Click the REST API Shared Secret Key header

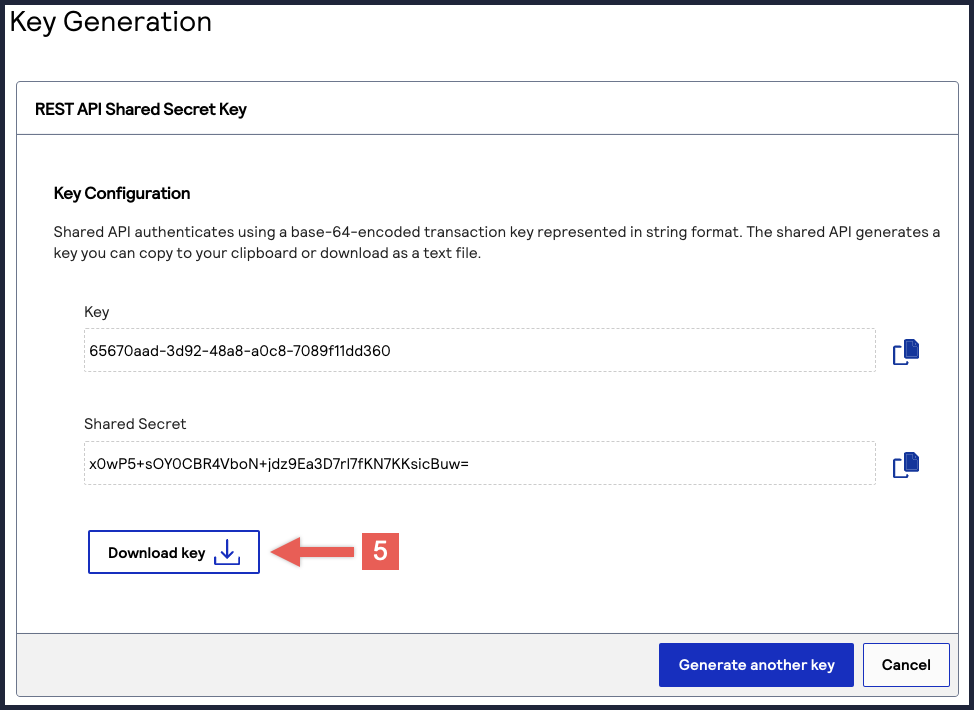click(x=141, y=109)
